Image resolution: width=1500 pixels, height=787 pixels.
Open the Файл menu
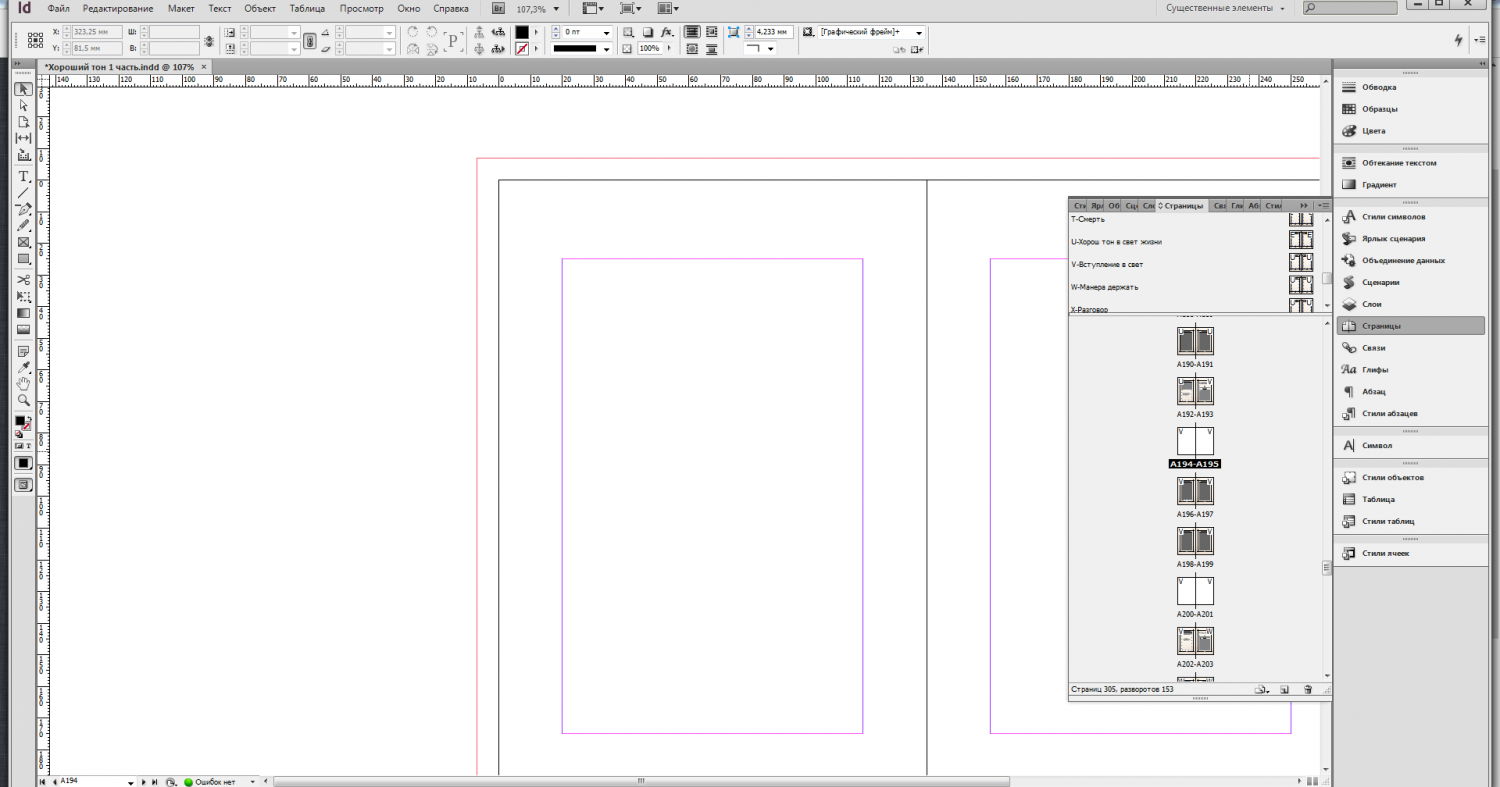point(58,8)
